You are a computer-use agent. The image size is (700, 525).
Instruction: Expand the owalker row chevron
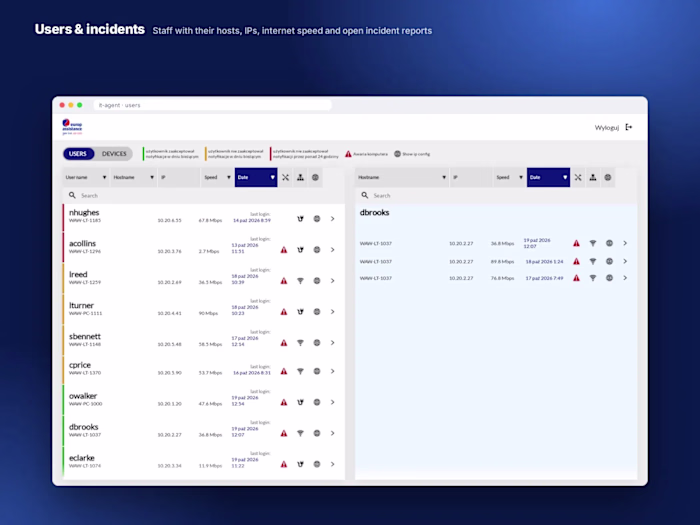click(333, 402)
